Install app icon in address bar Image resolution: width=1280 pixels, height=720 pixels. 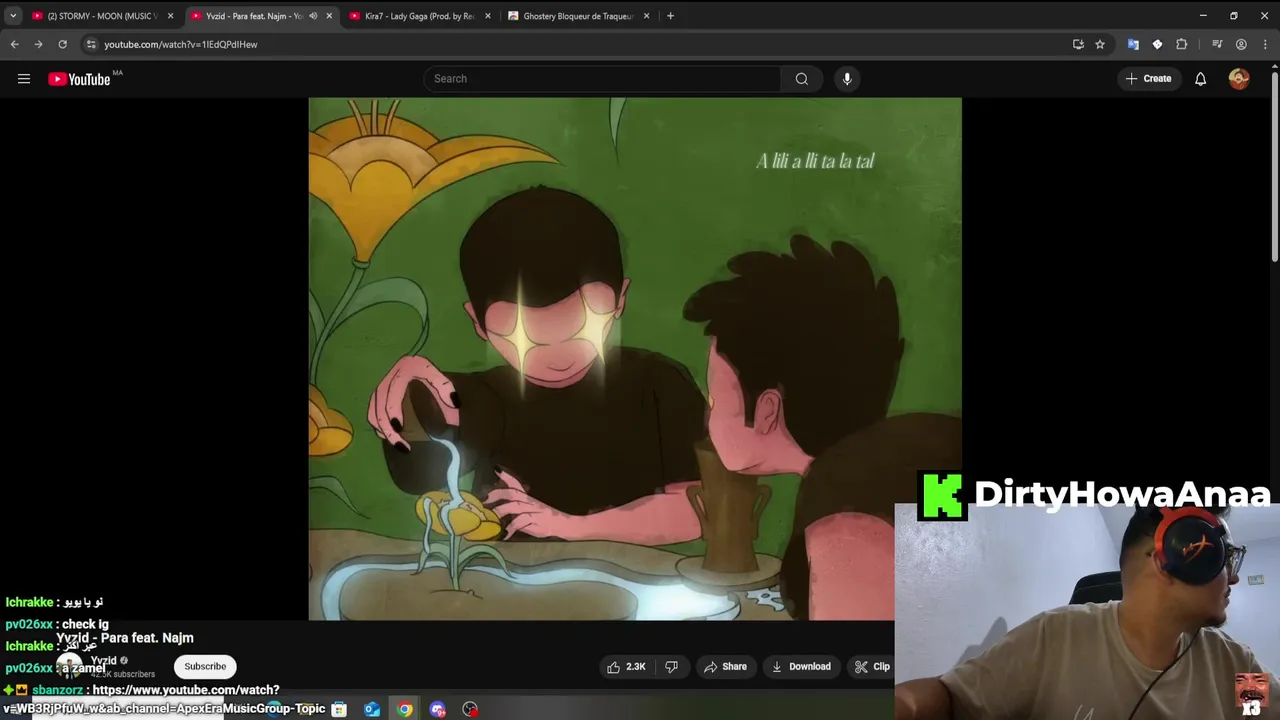click(x=1078, y=44)
